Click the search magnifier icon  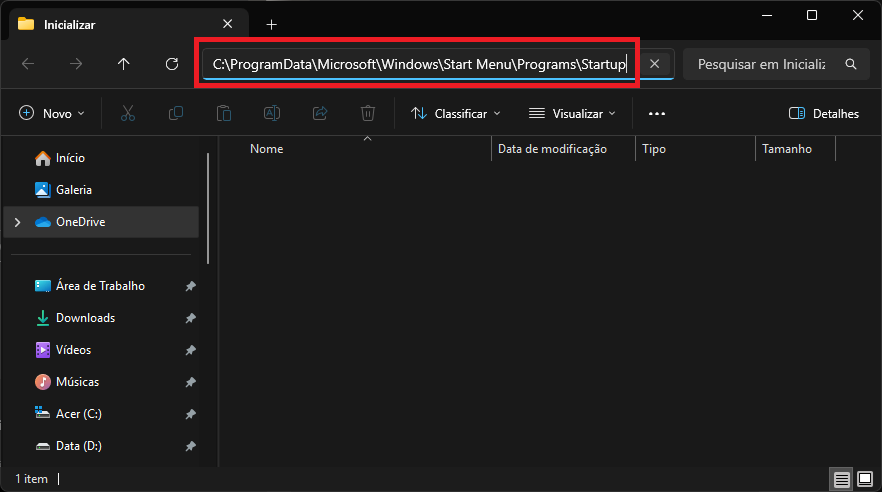[851, 64]
